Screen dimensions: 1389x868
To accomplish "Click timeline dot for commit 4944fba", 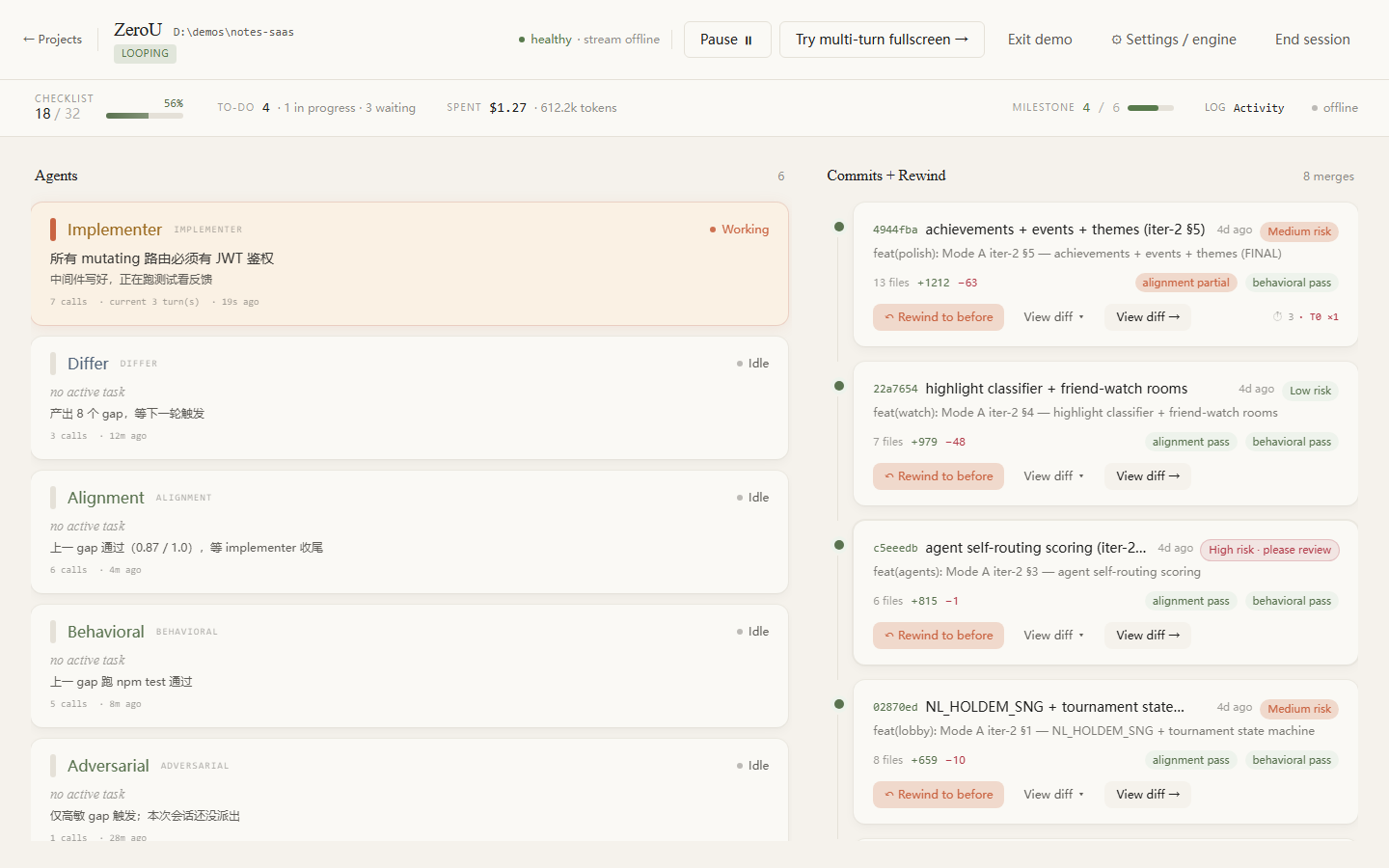I will coord(839,227).
